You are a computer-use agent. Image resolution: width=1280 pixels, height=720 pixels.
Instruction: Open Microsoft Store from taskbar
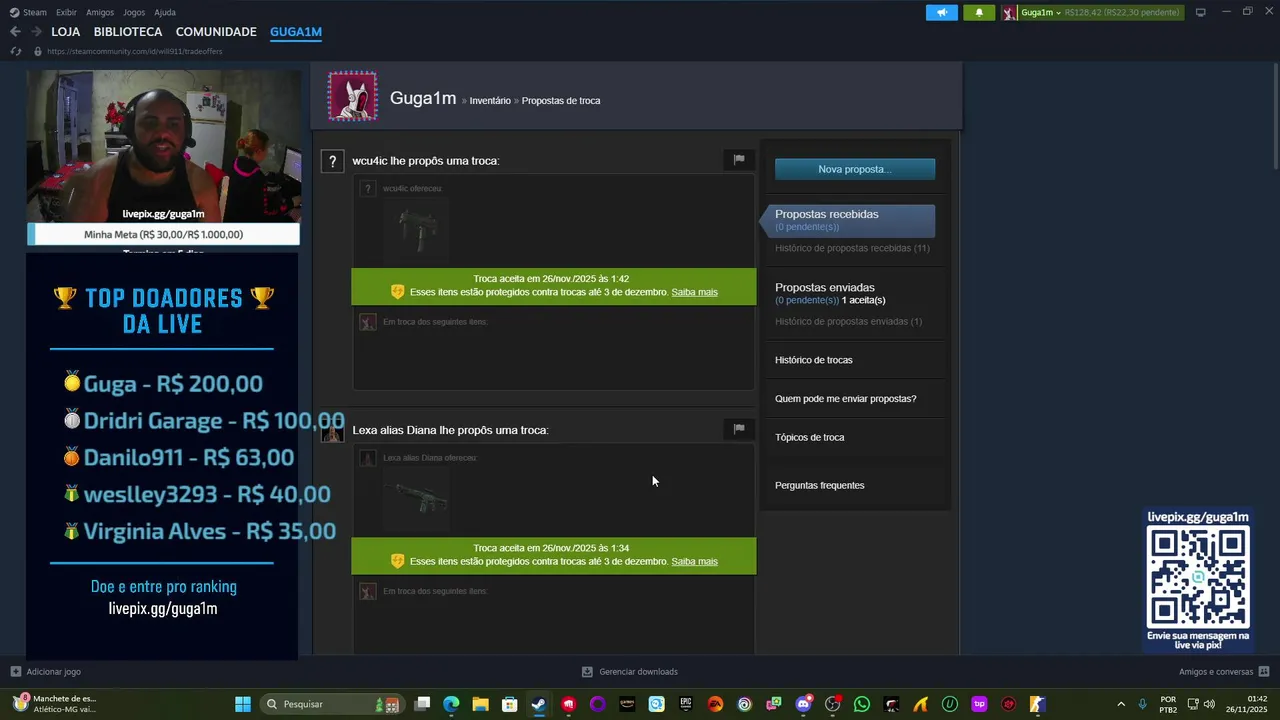[x=509, y=704]
